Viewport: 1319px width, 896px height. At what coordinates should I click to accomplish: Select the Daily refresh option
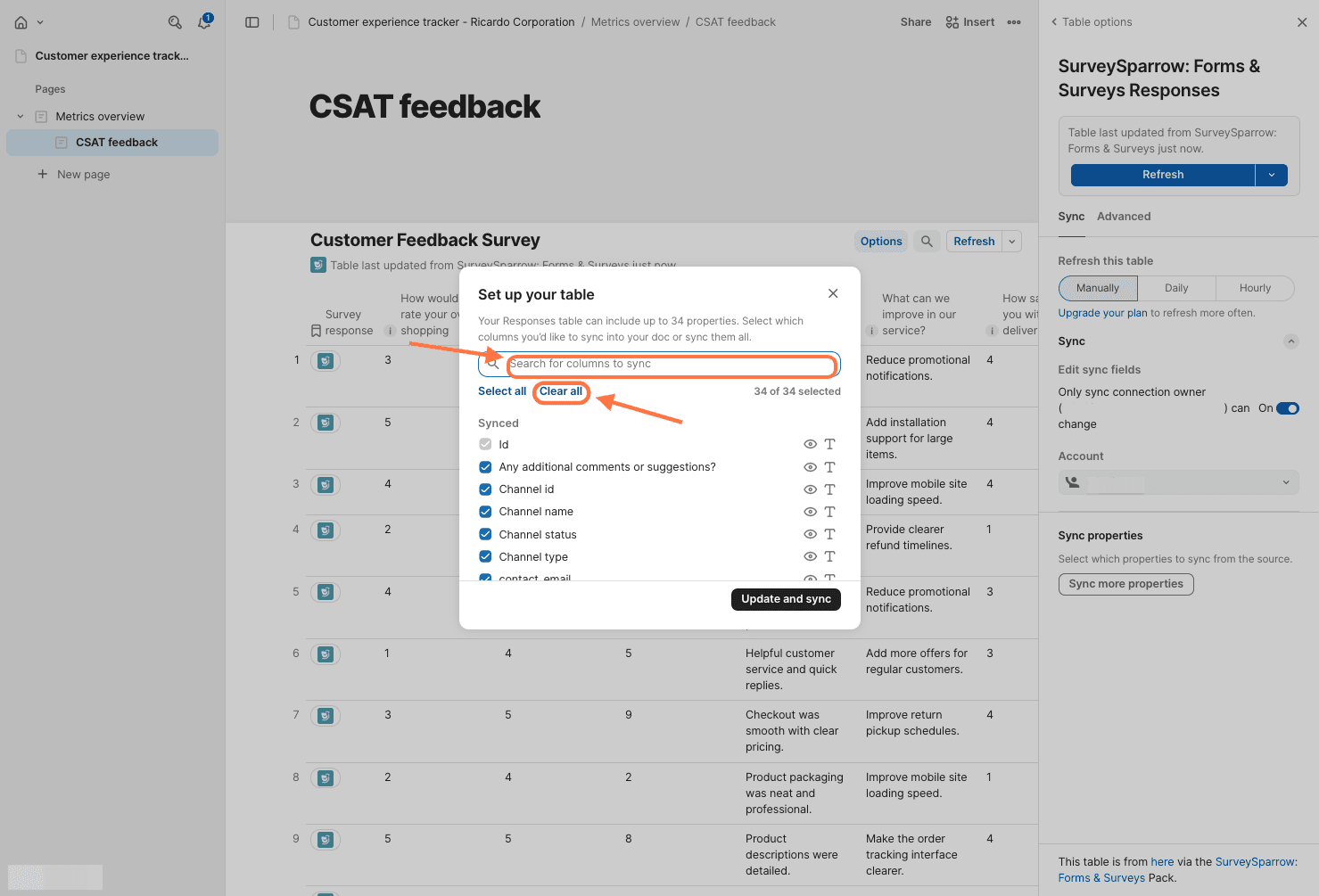click(1175, 288)
